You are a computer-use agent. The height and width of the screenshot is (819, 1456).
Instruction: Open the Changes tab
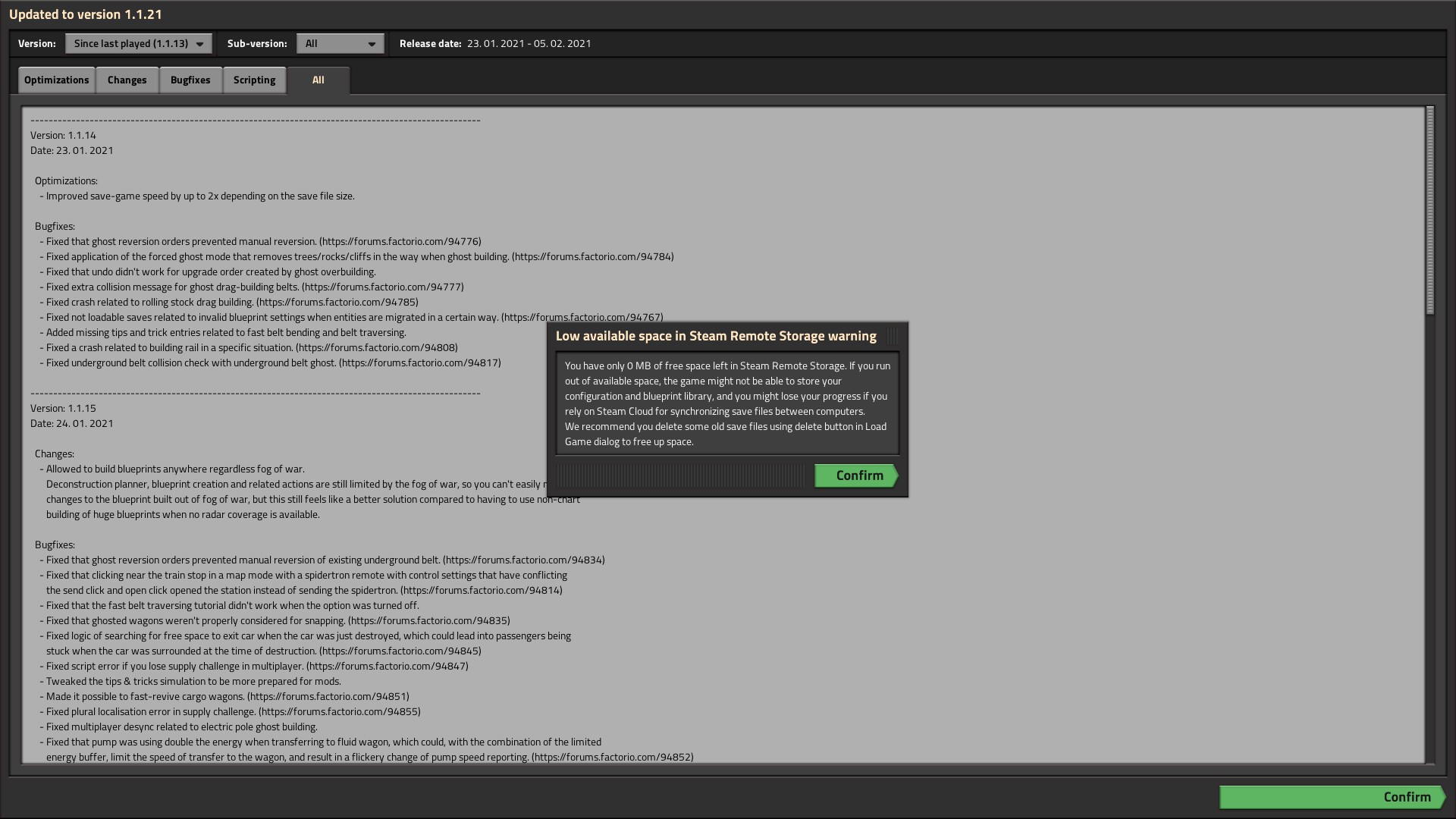coord(127,80)
